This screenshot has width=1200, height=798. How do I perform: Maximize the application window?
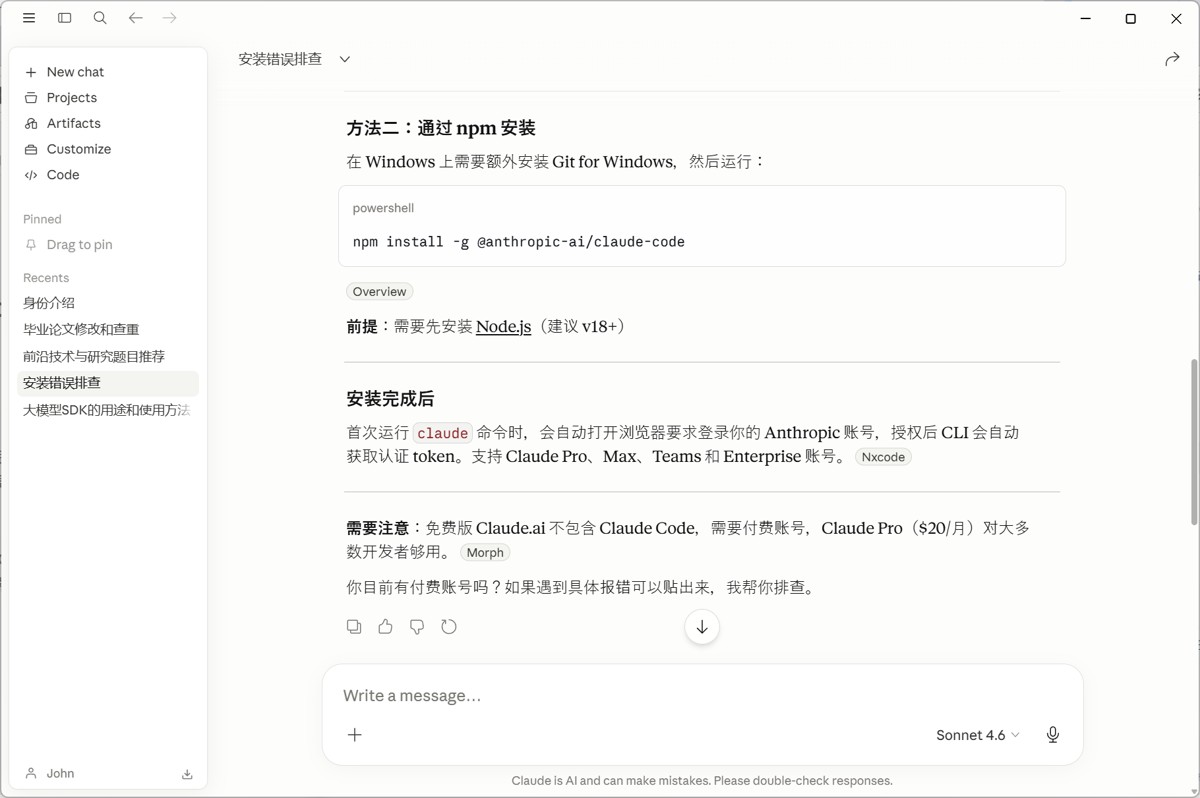pyautogui.click(x=1131, y=18)
